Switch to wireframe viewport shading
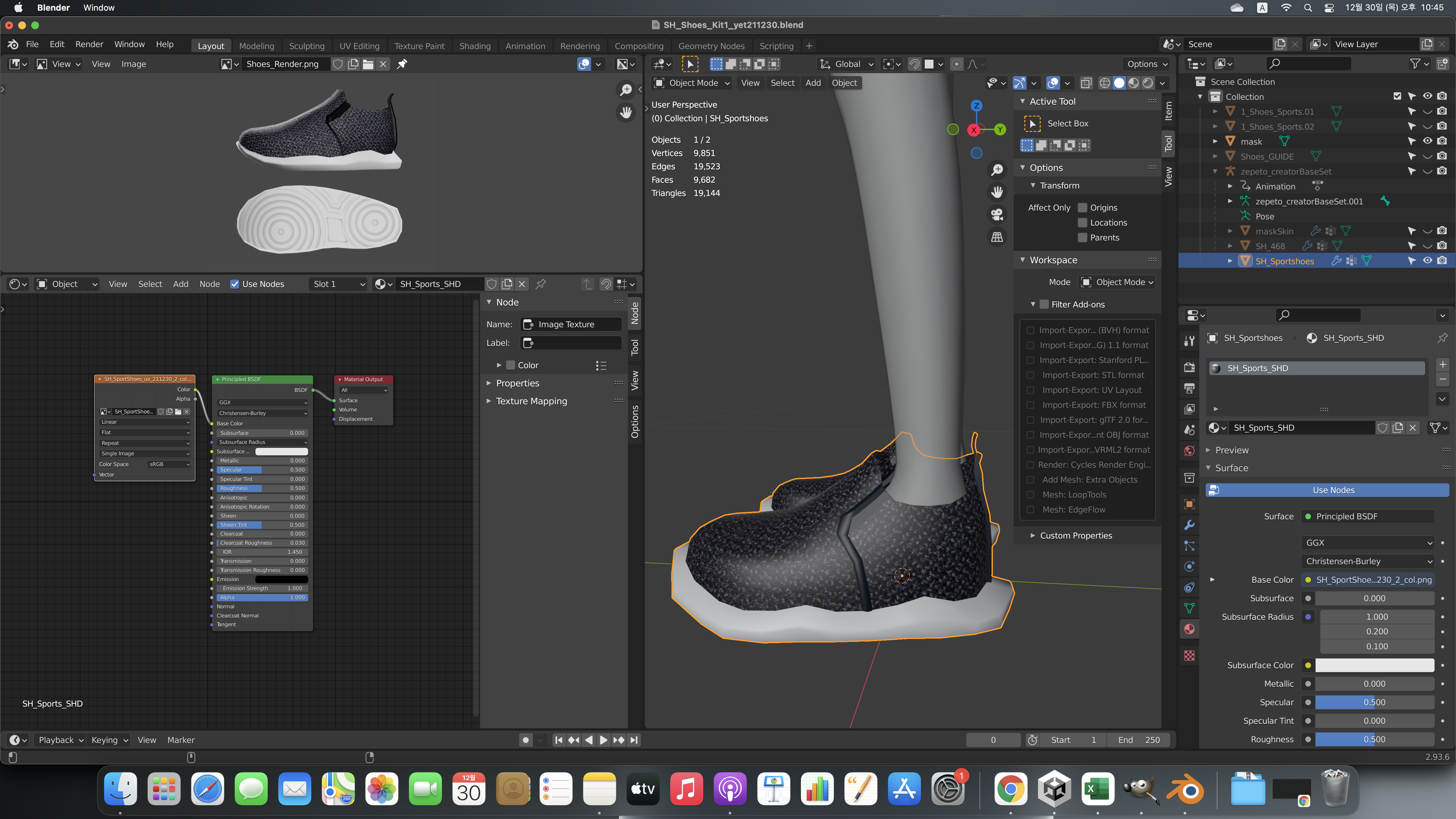Screen dimensions: 1456x819 pos(1104,83)
